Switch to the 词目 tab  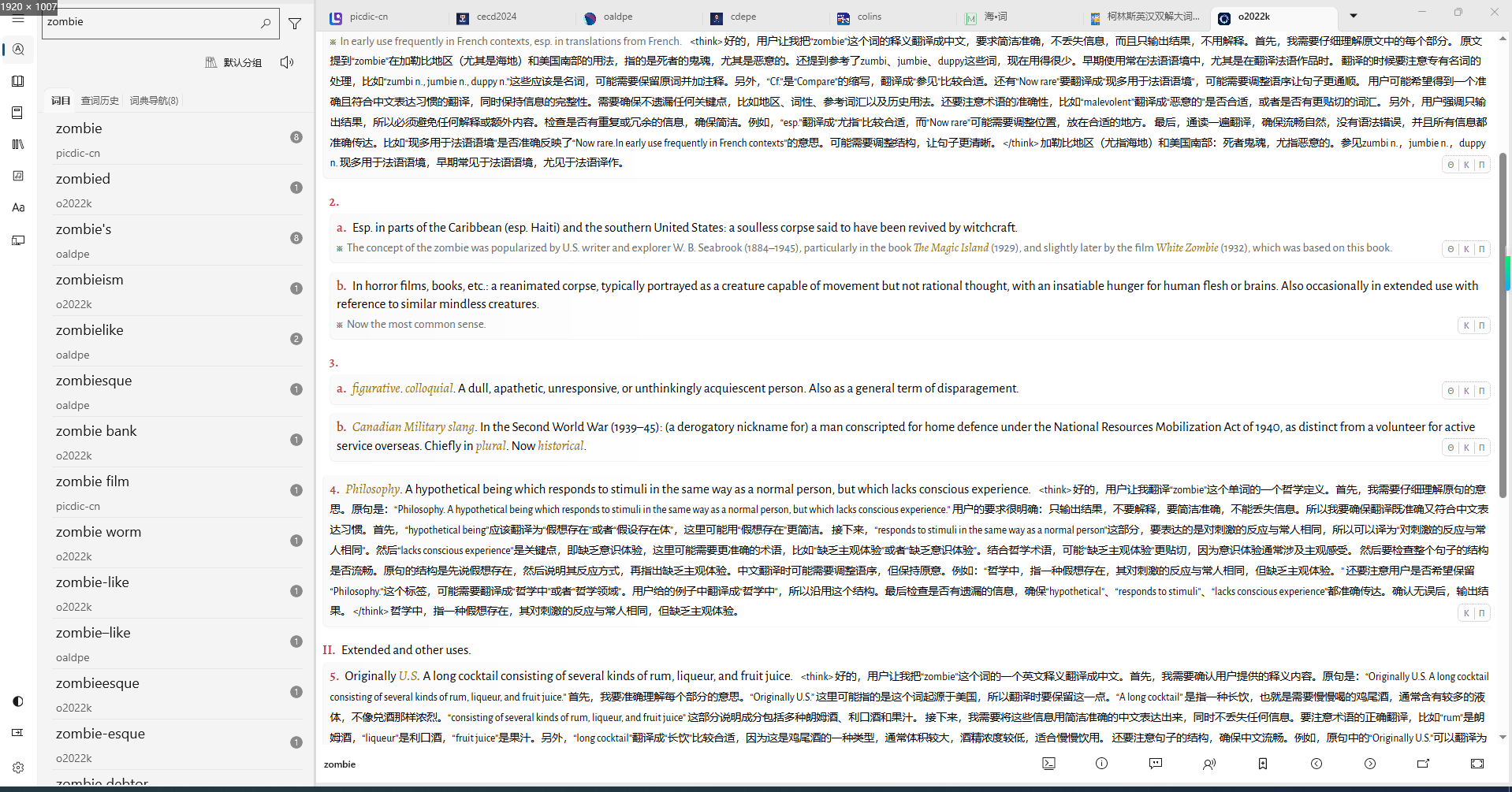pyautogui.click(x=61, y=100)
